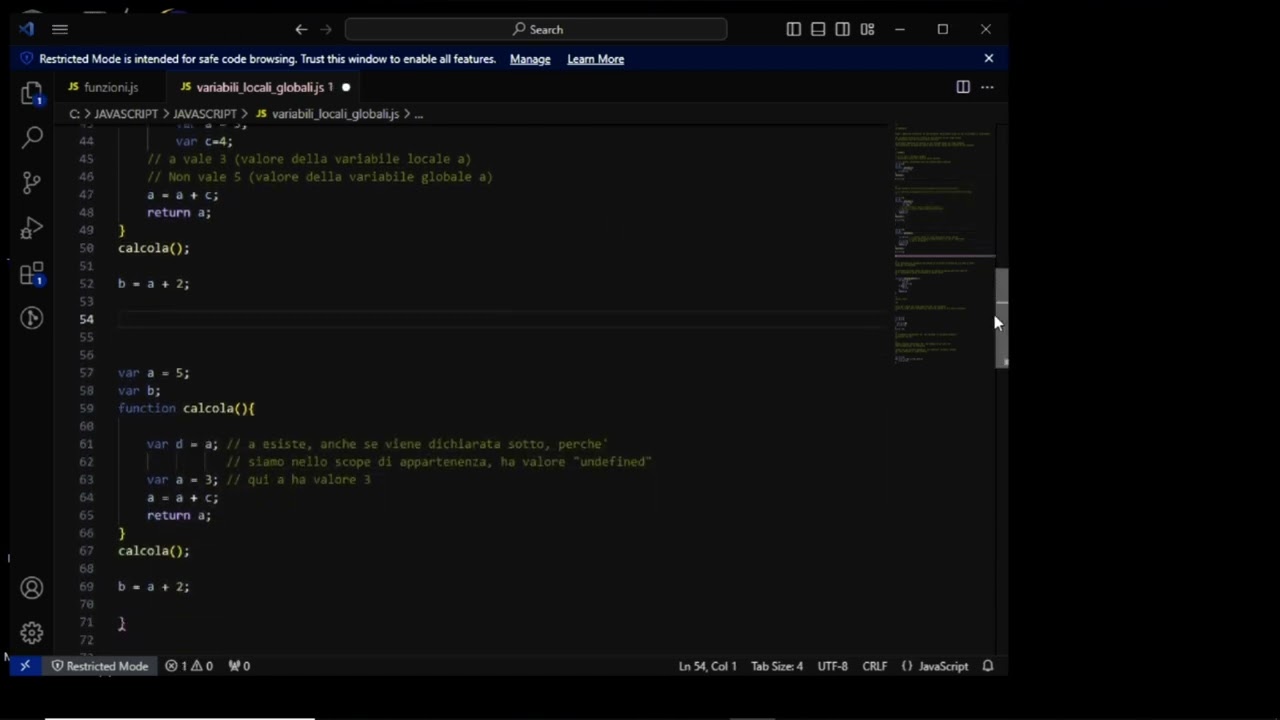Click the ports indicator showing 0
The height and width of the screenshot is (720, 1280).
[239, 666]
